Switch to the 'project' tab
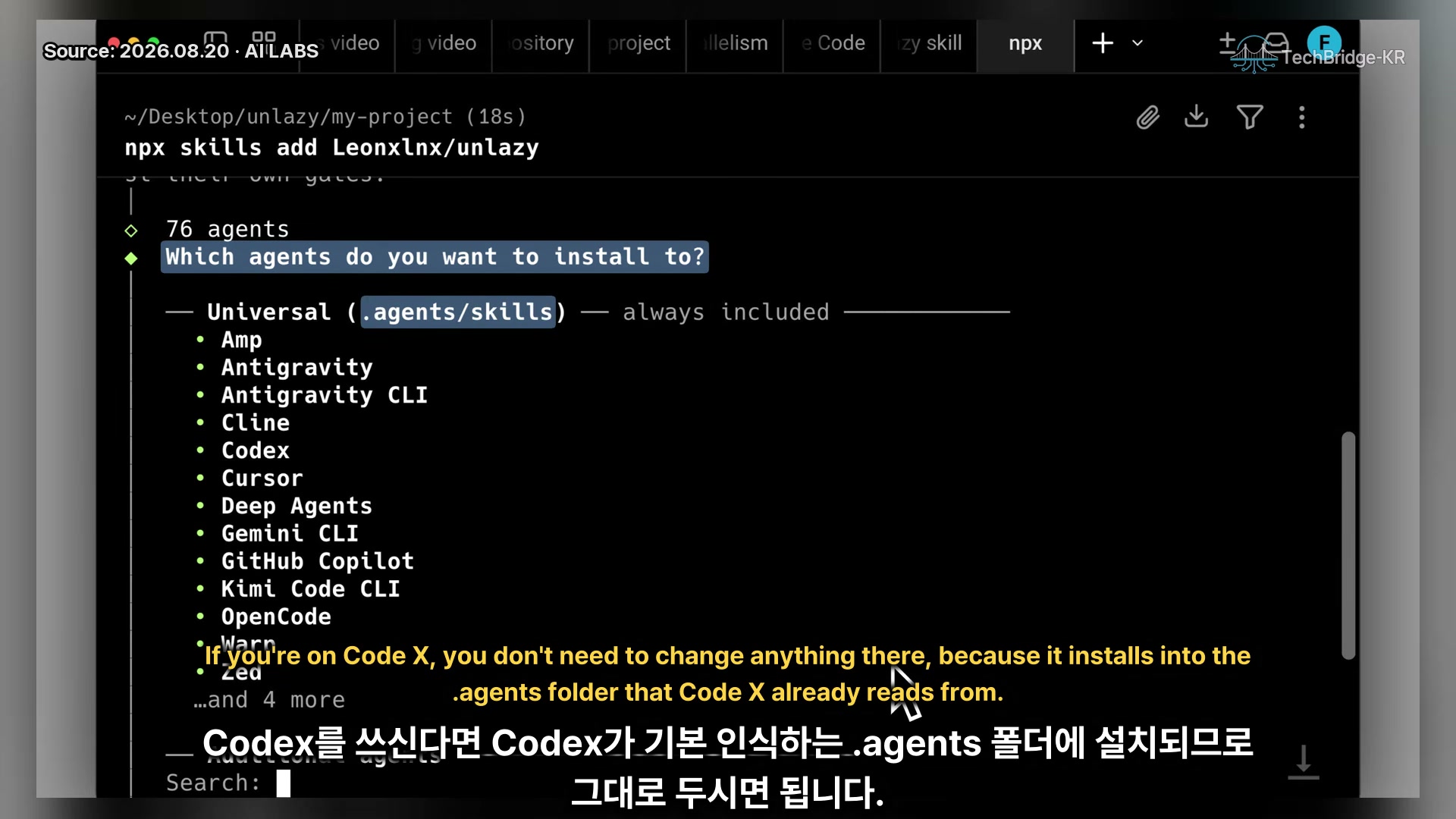The height and width of the screenshot is (819, 1456). (638, 43)
